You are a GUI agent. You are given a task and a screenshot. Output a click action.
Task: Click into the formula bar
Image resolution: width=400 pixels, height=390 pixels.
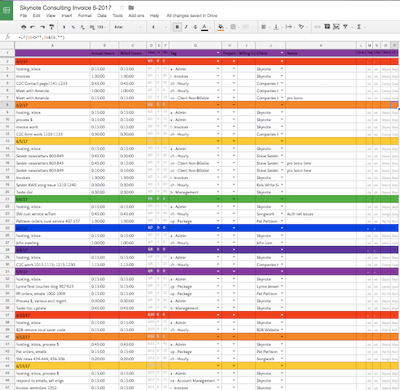[207, 37]
